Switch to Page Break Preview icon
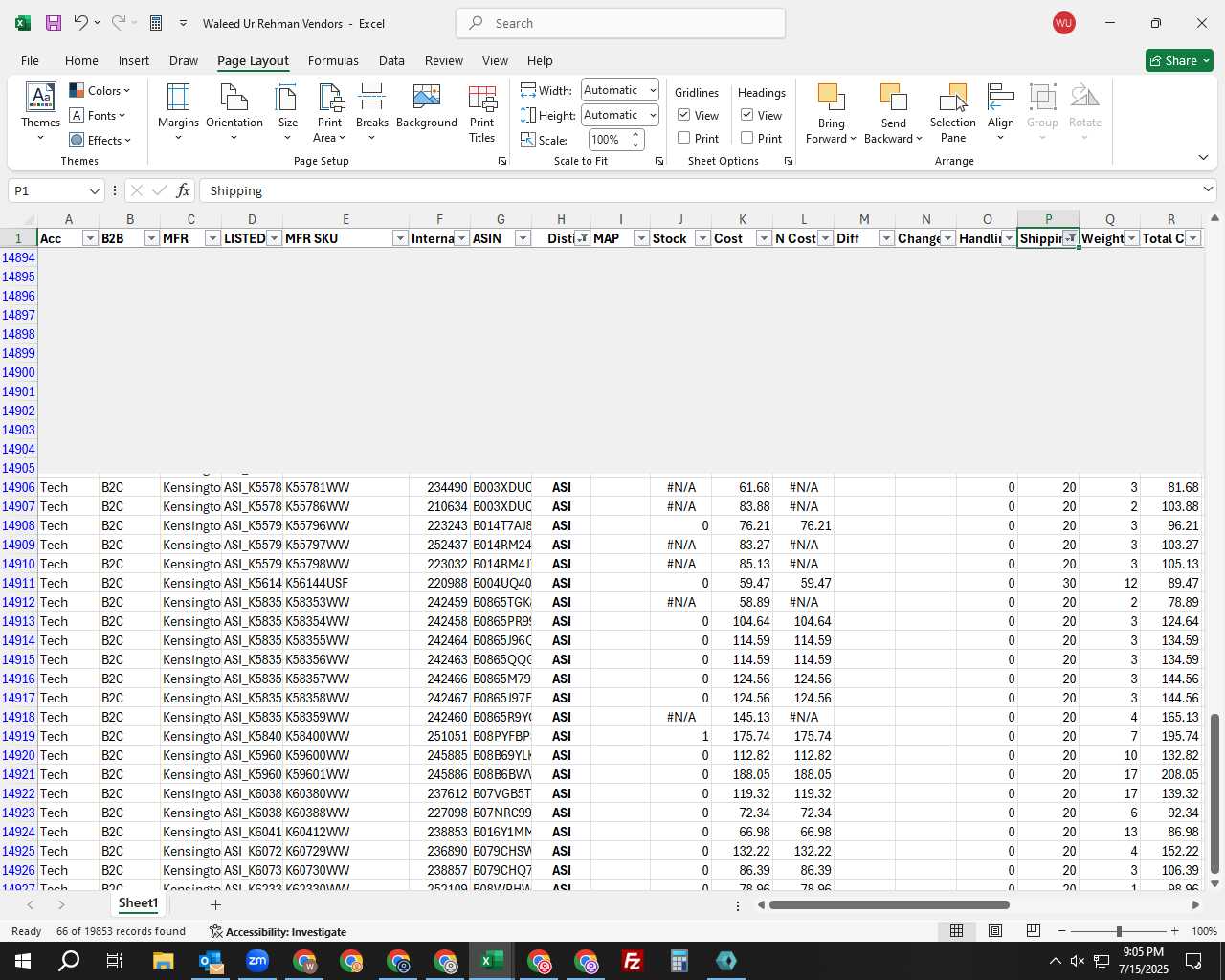This screenshot has height=980, width=1225. pyautogui.click(x=1034, y=931)
